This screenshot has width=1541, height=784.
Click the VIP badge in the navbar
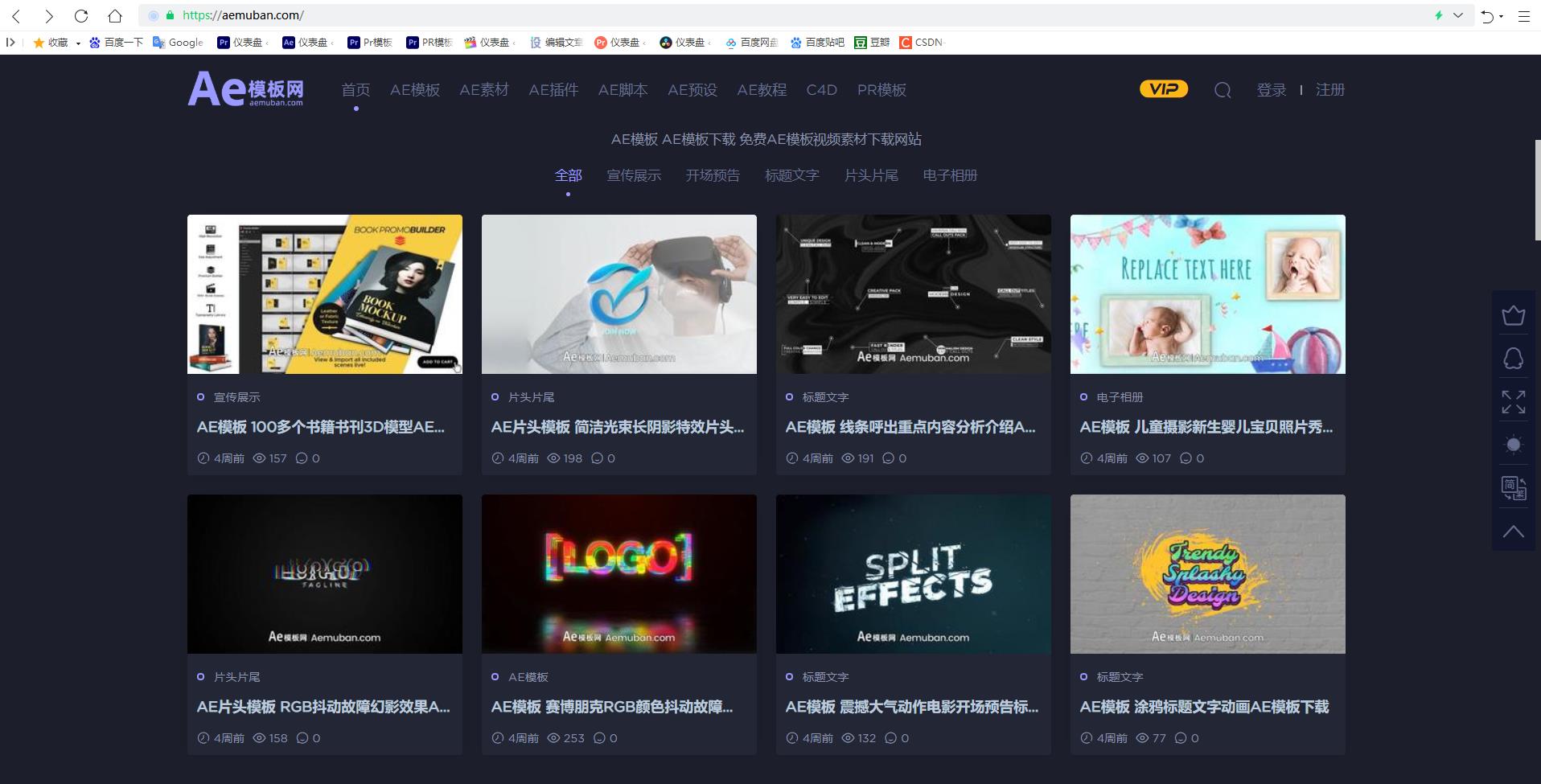(1162, 88)
